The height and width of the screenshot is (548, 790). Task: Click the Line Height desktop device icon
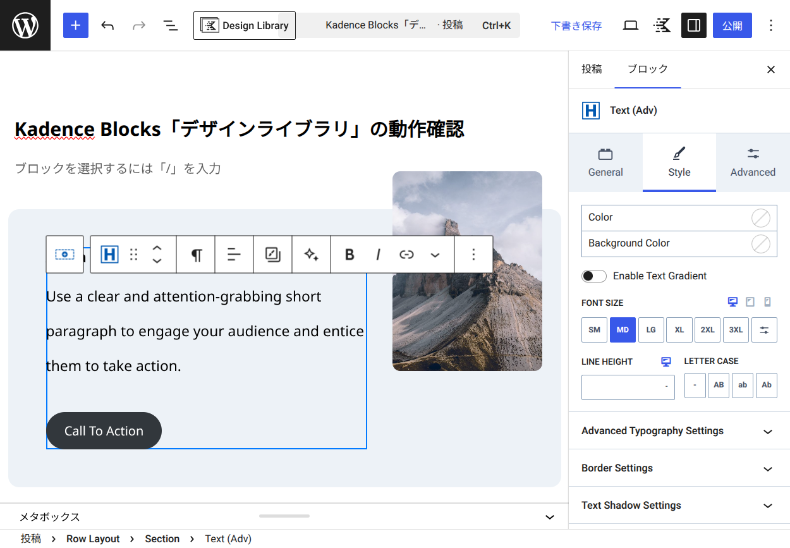[x=666, y=362]
